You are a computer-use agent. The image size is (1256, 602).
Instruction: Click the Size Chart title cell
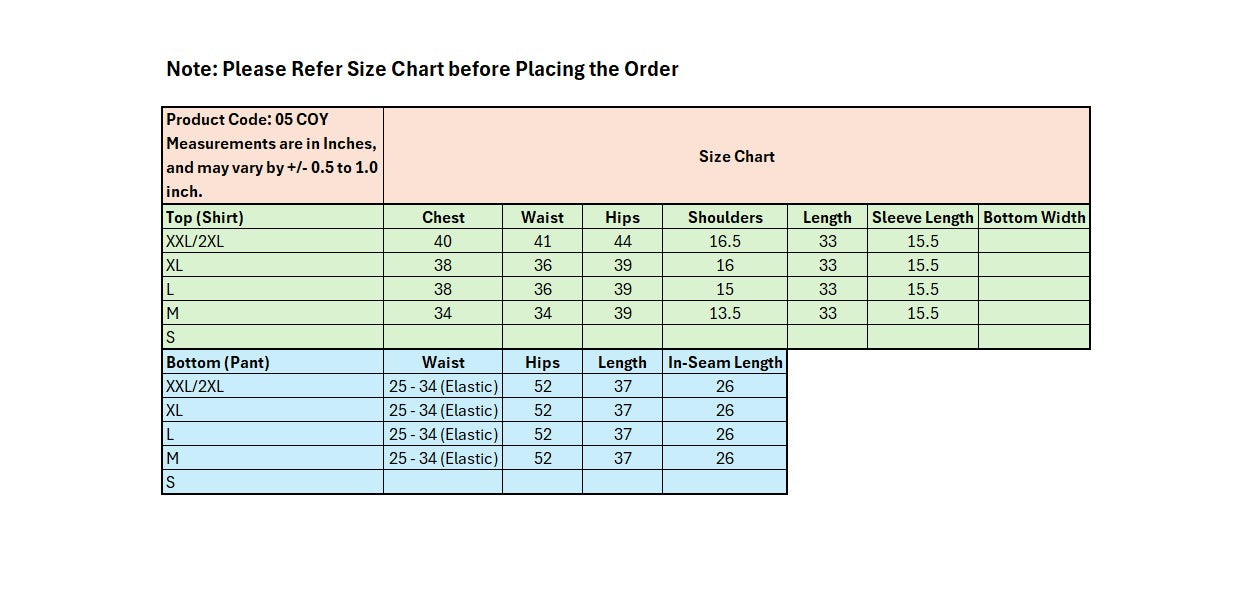736,156
